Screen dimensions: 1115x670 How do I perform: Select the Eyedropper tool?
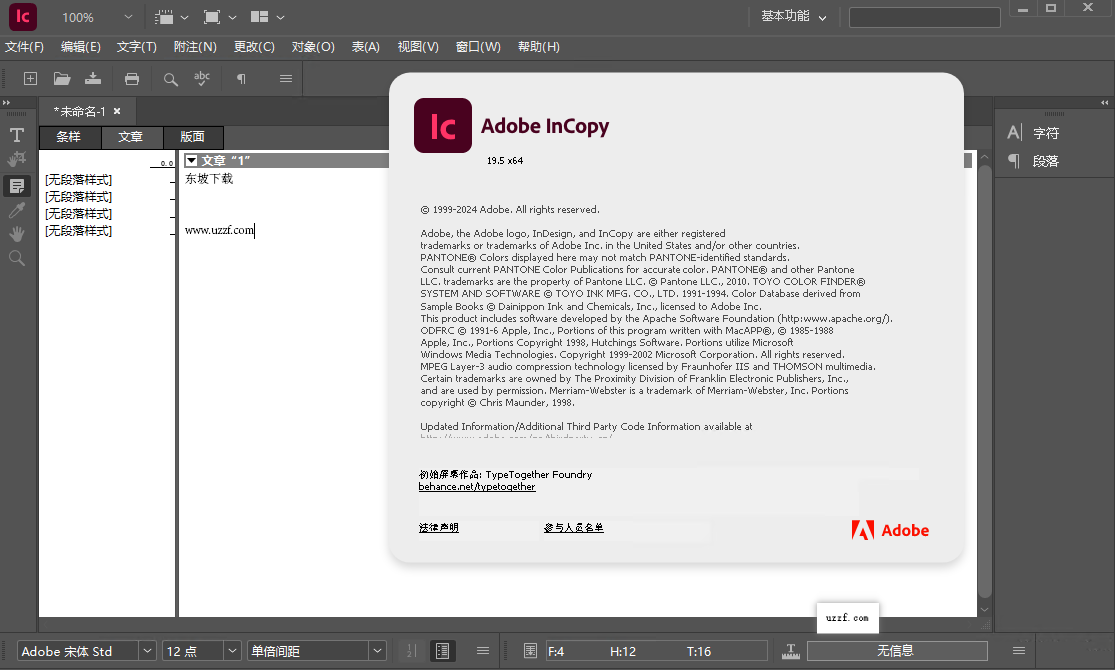16,210
